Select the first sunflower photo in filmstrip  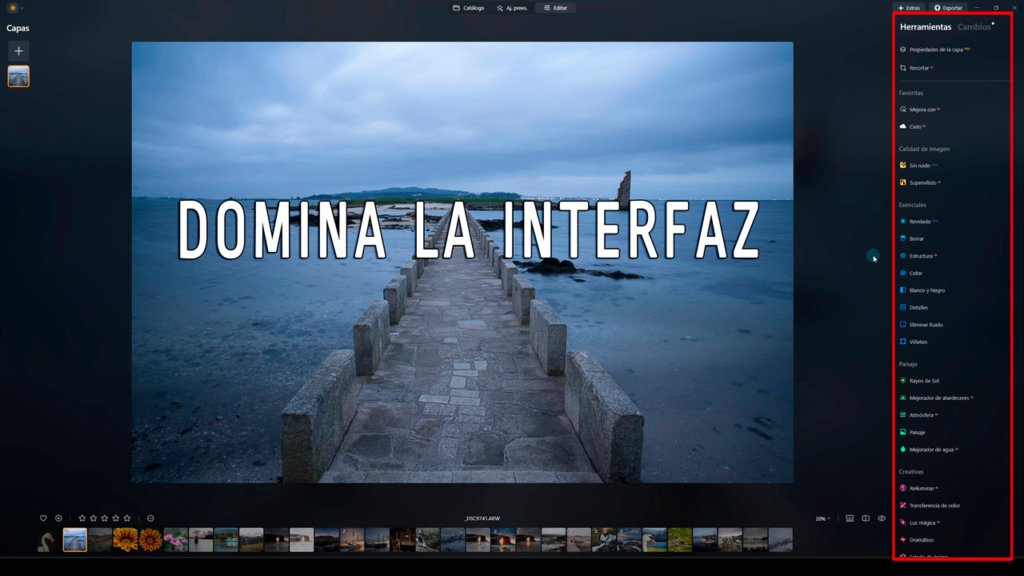pyautogui.click(x=125, y=540)
